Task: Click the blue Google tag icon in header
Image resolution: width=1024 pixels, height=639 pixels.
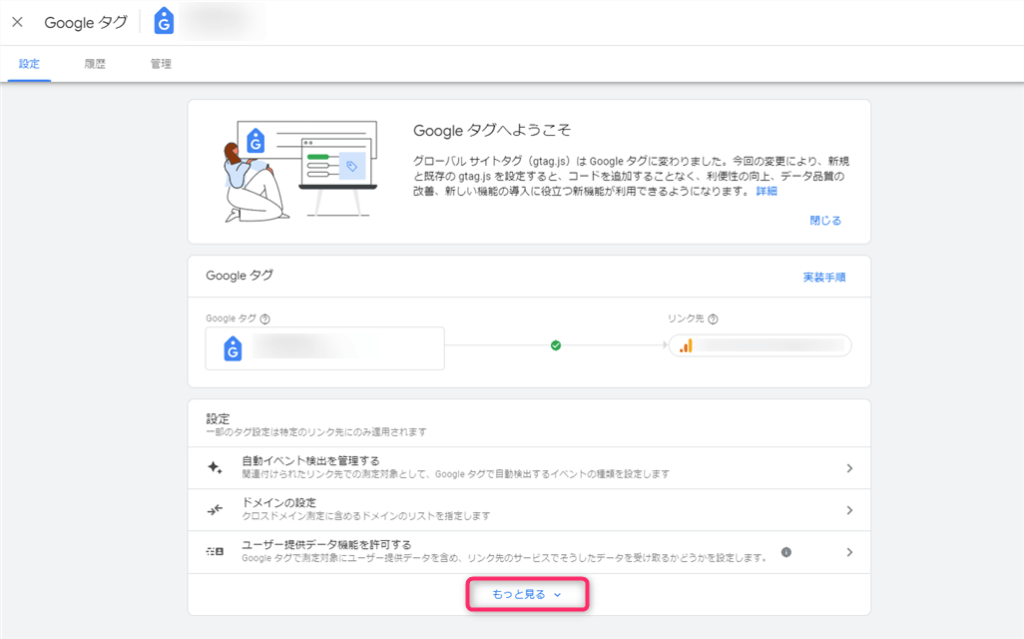Action: 164,22
